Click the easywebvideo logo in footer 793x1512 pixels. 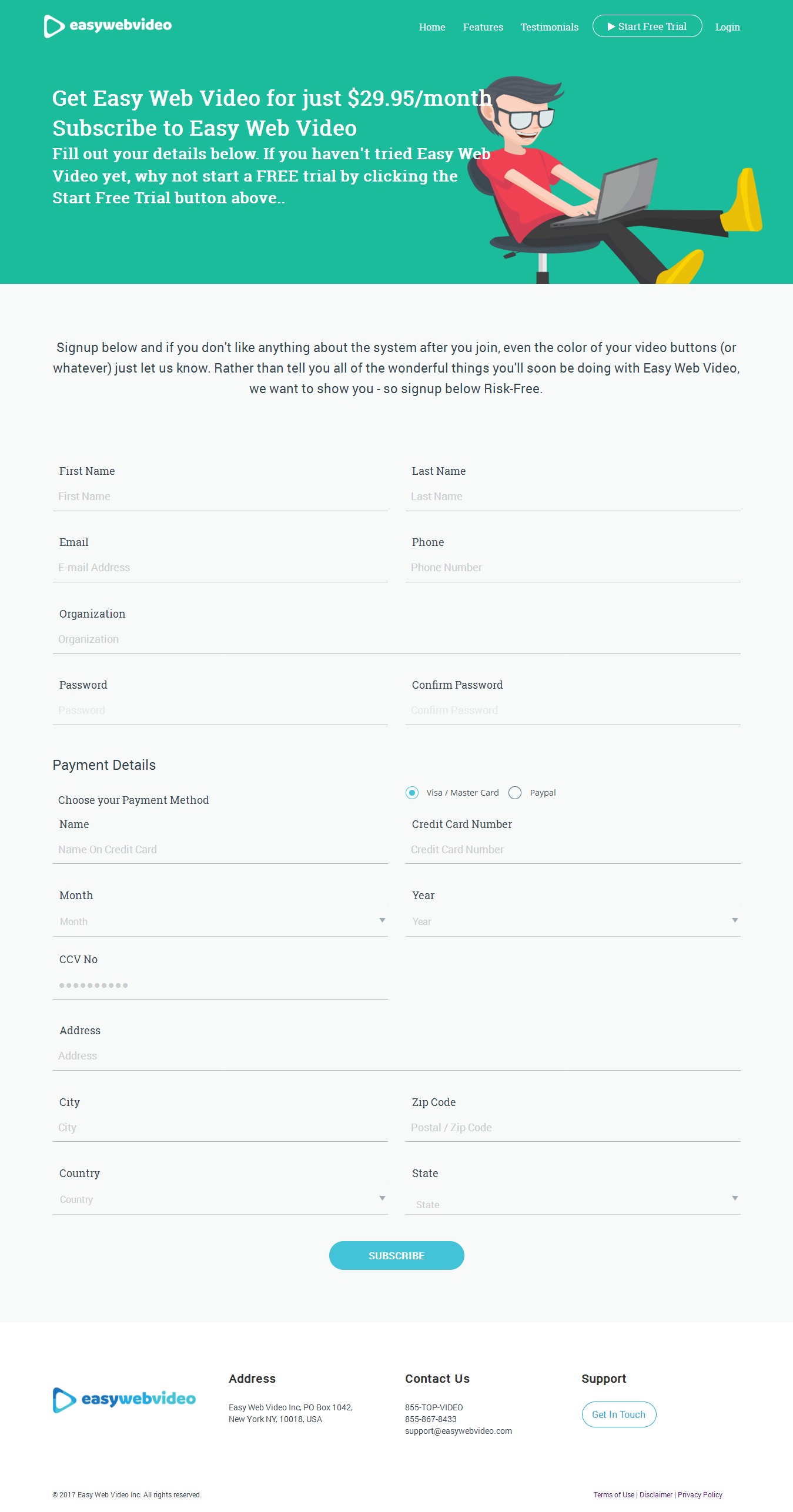coord(124,1399)
